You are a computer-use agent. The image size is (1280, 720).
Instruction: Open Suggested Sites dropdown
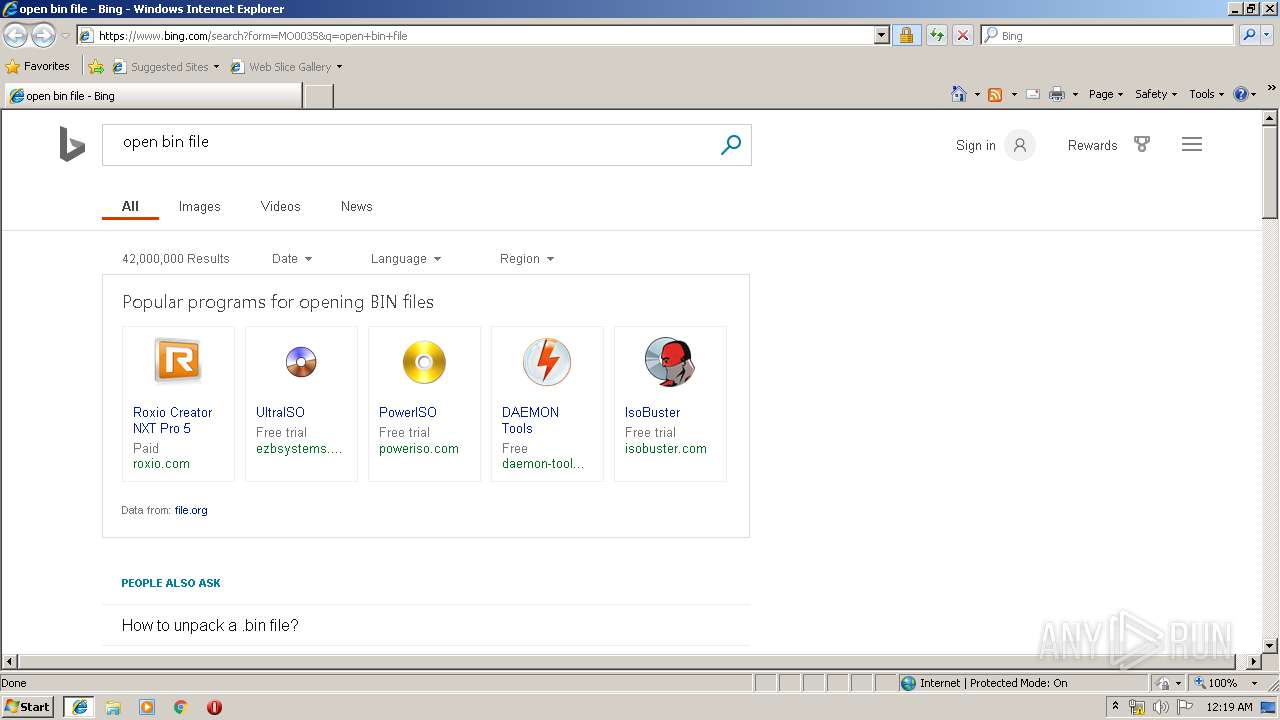tap(216, 67)
